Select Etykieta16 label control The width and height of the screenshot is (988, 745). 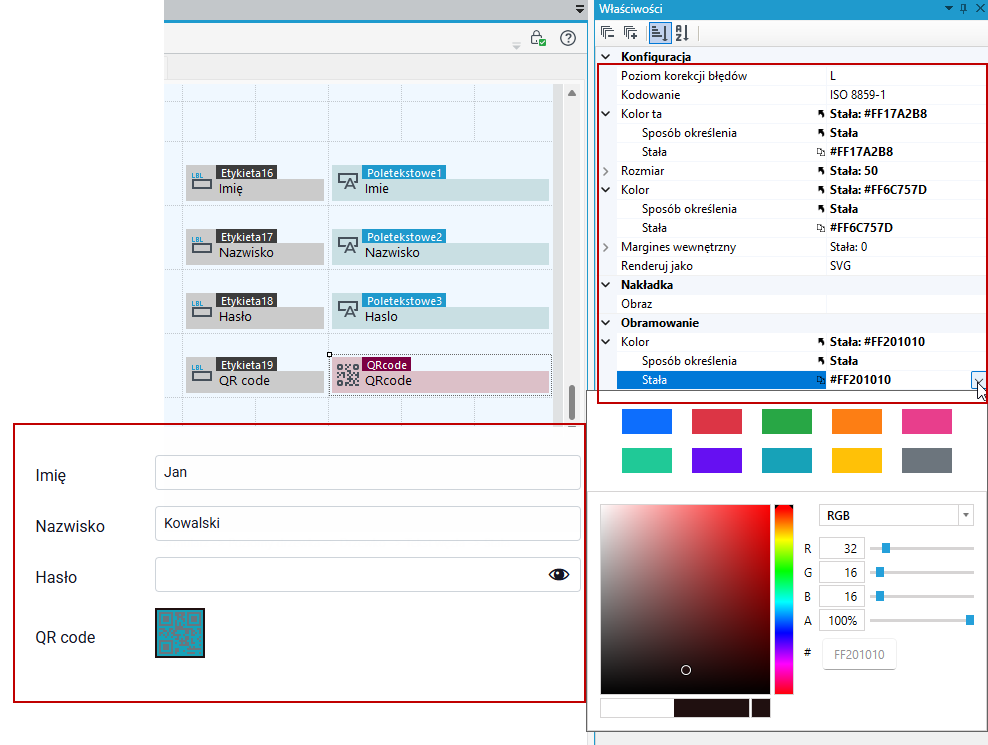[255, 183]
